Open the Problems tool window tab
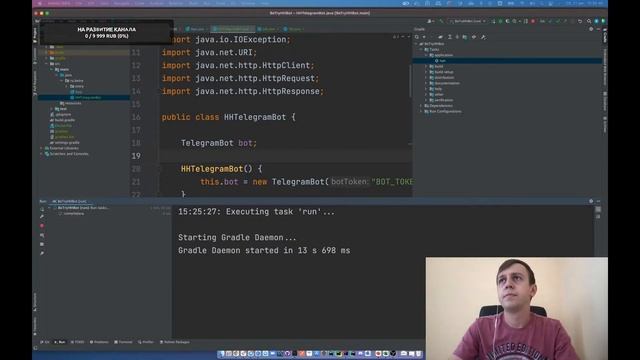Viewport: 640px width, 360px height. [99, 342]
